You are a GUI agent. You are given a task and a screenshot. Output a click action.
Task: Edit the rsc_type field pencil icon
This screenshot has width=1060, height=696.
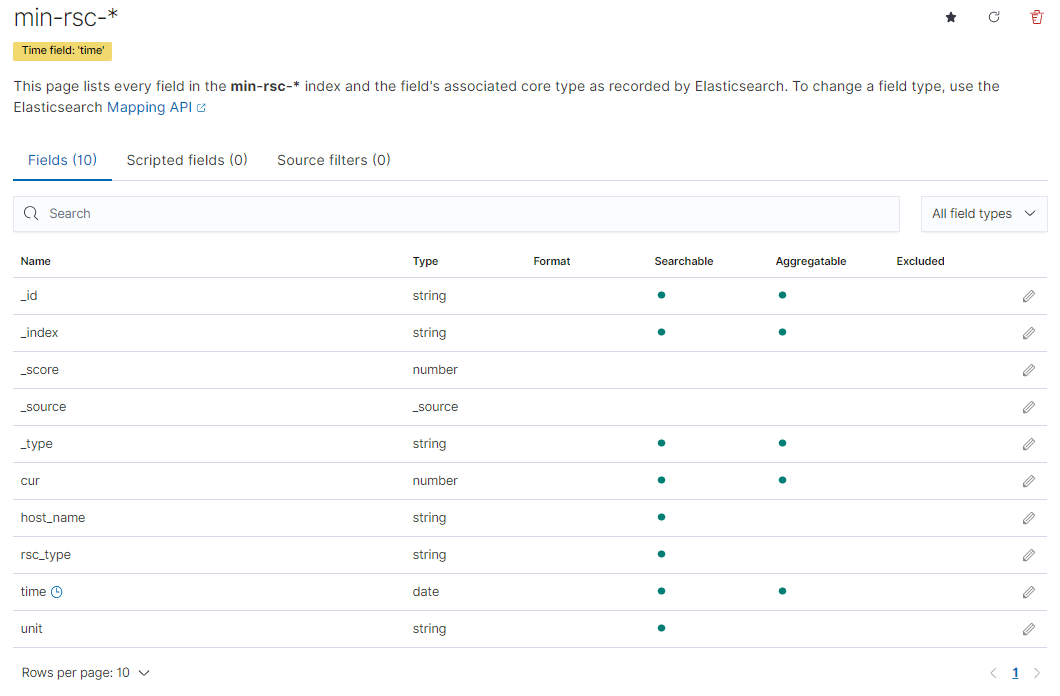pos(1028,555)
